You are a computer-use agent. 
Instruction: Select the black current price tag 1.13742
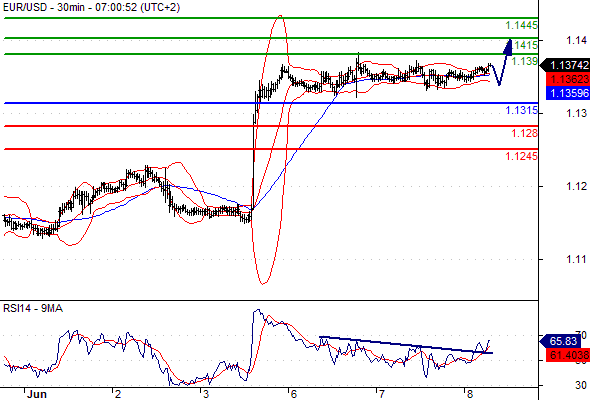[565, 65]
